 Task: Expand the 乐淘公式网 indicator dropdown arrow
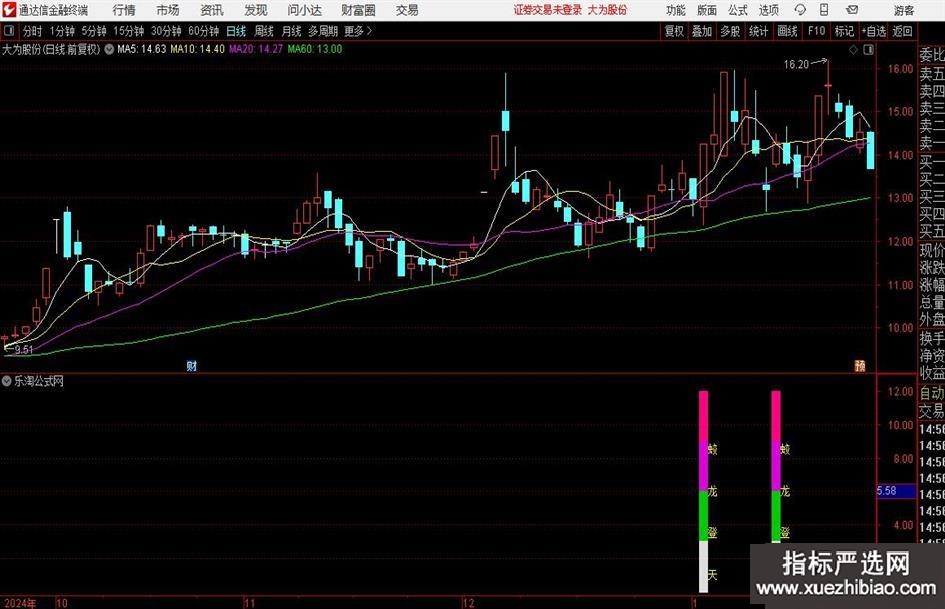pyautogui.click(x=7, y=381)
